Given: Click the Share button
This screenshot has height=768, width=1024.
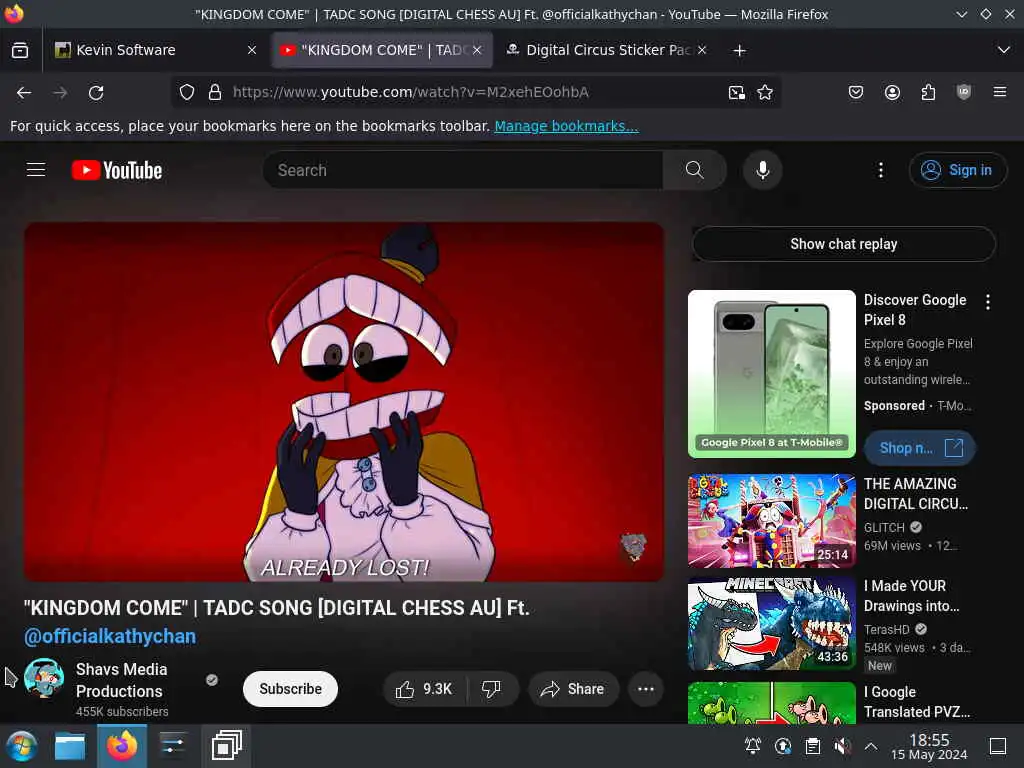Looking at the screenshot, I should (573, 689).
